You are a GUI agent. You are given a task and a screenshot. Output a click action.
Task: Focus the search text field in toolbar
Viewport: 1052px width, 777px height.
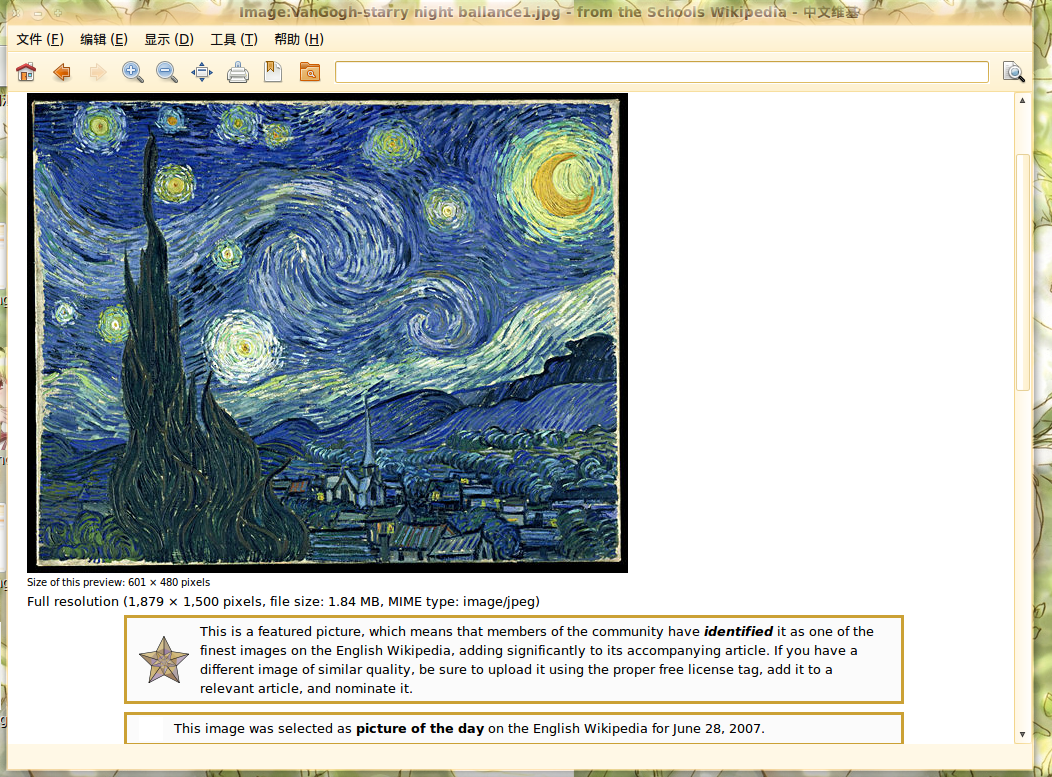(x=662, y=72)
